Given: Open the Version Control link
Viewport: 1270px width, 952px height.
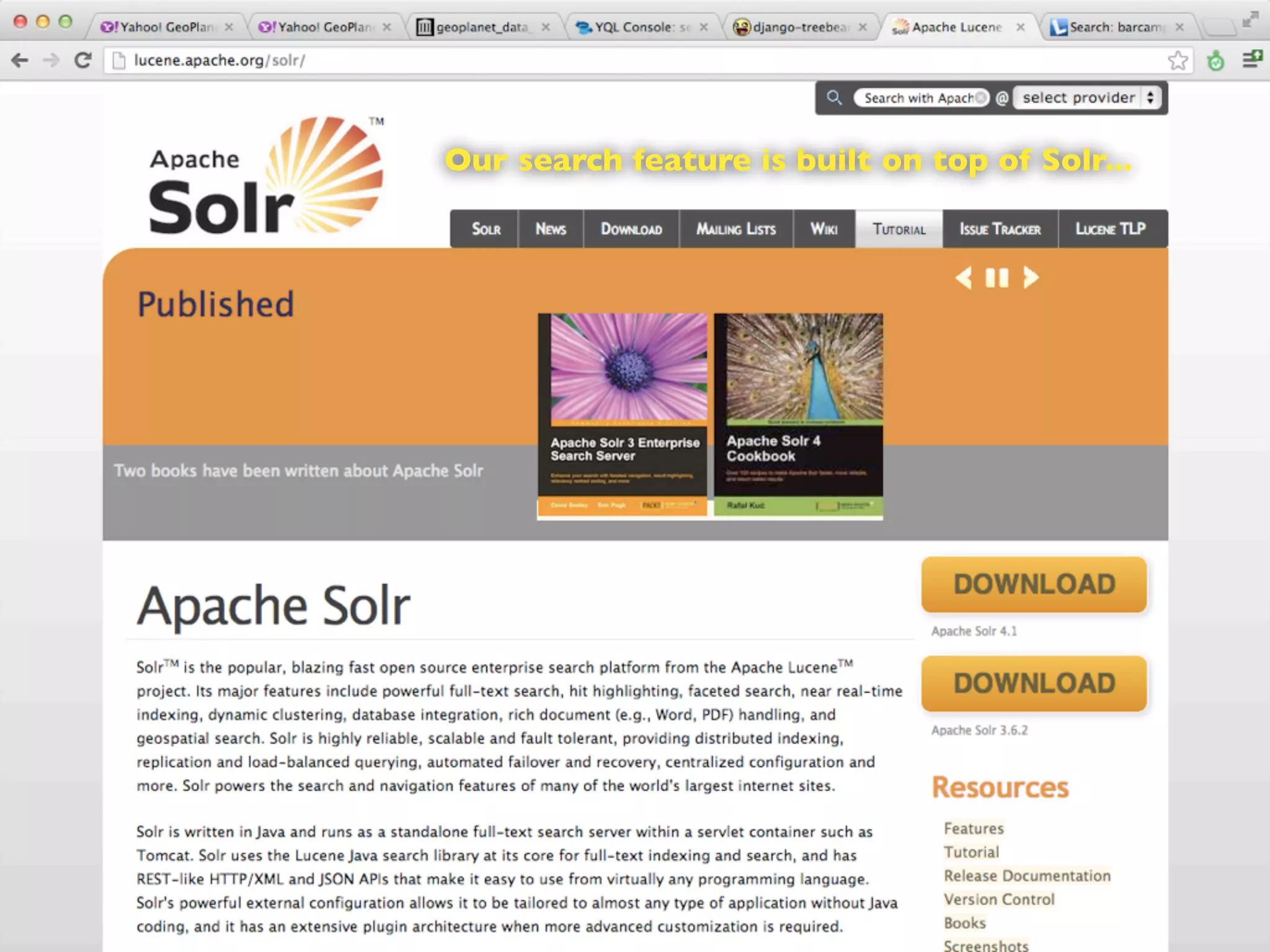Looking at the screenshot, I should click(x=999, y=899).
